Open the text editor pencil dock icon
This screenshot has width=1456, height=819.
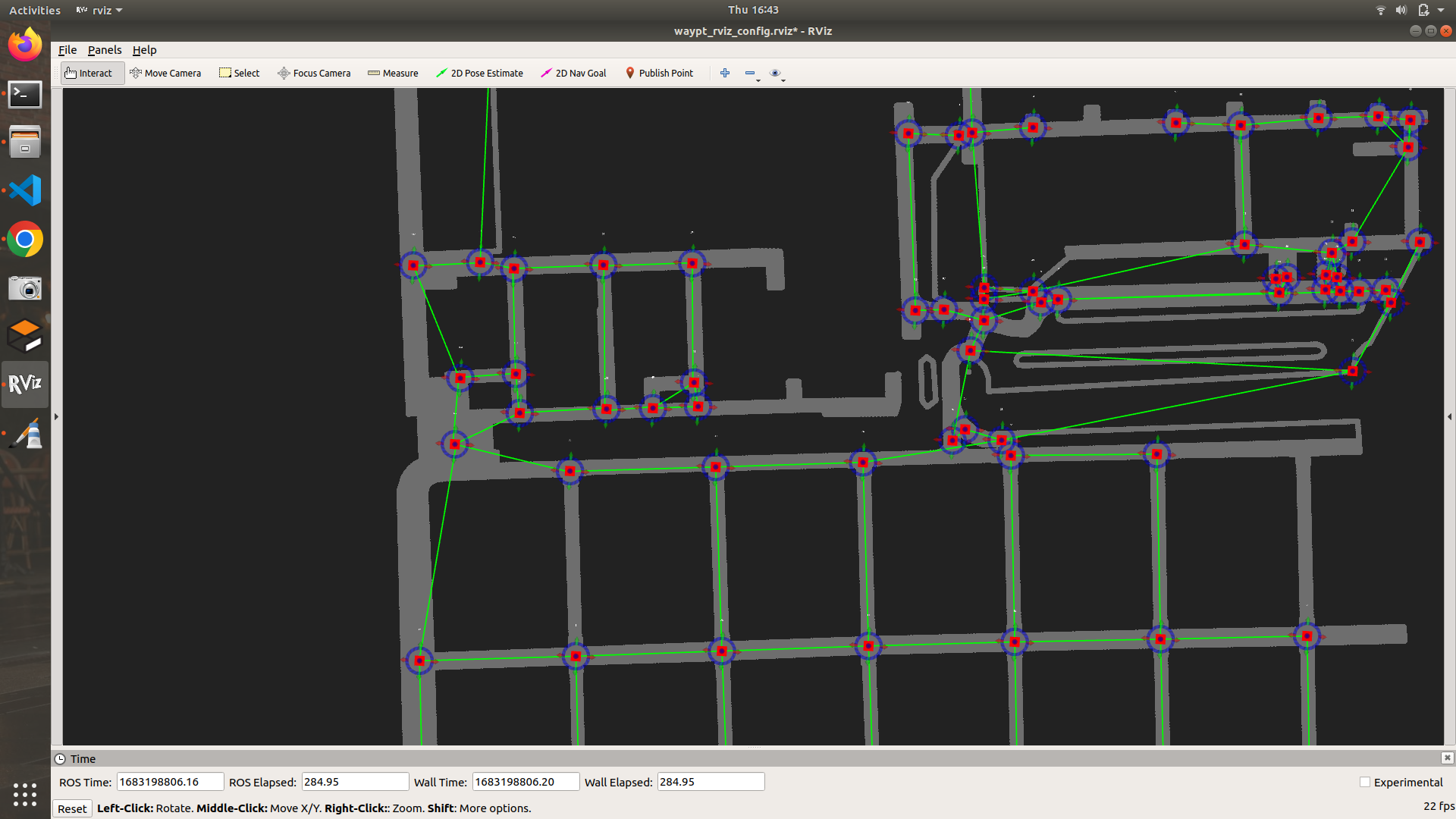pos(25,434)
